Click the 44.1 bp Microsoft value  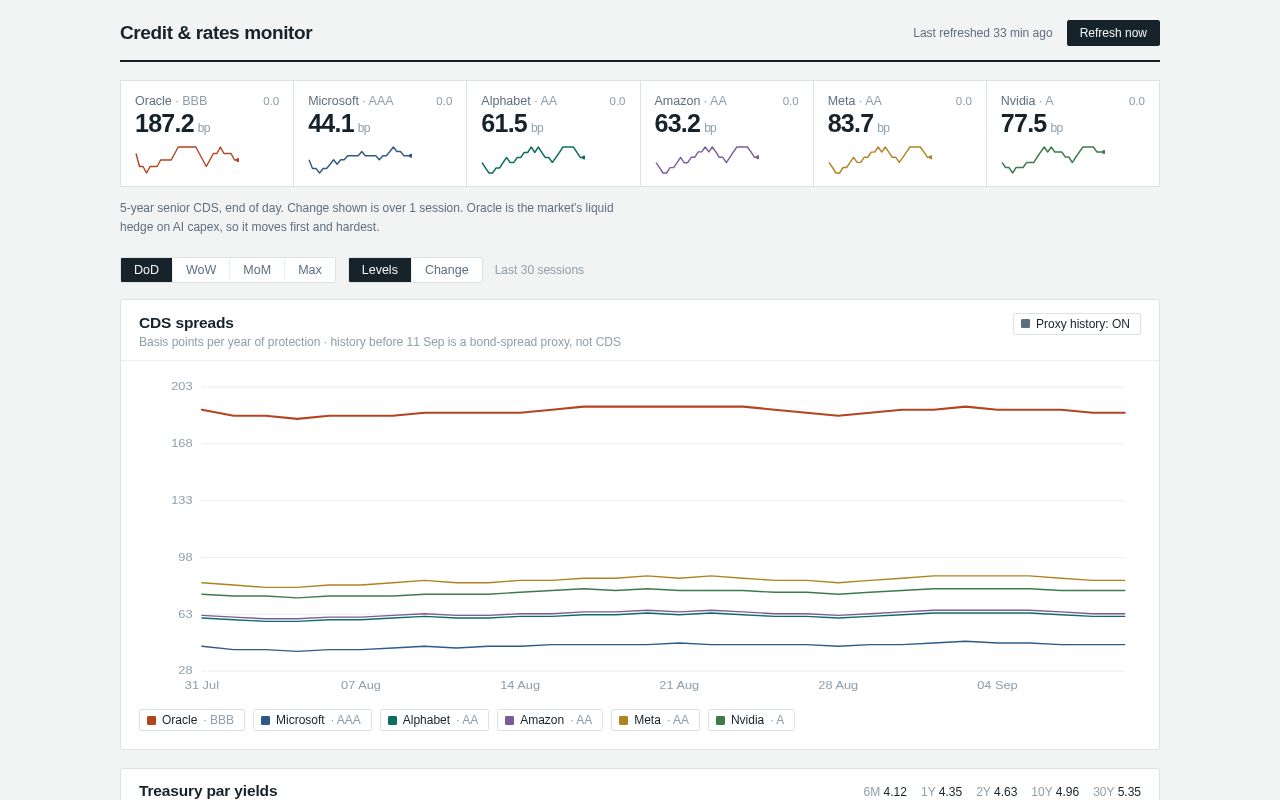pyautogui.click(x=339, y=124)
